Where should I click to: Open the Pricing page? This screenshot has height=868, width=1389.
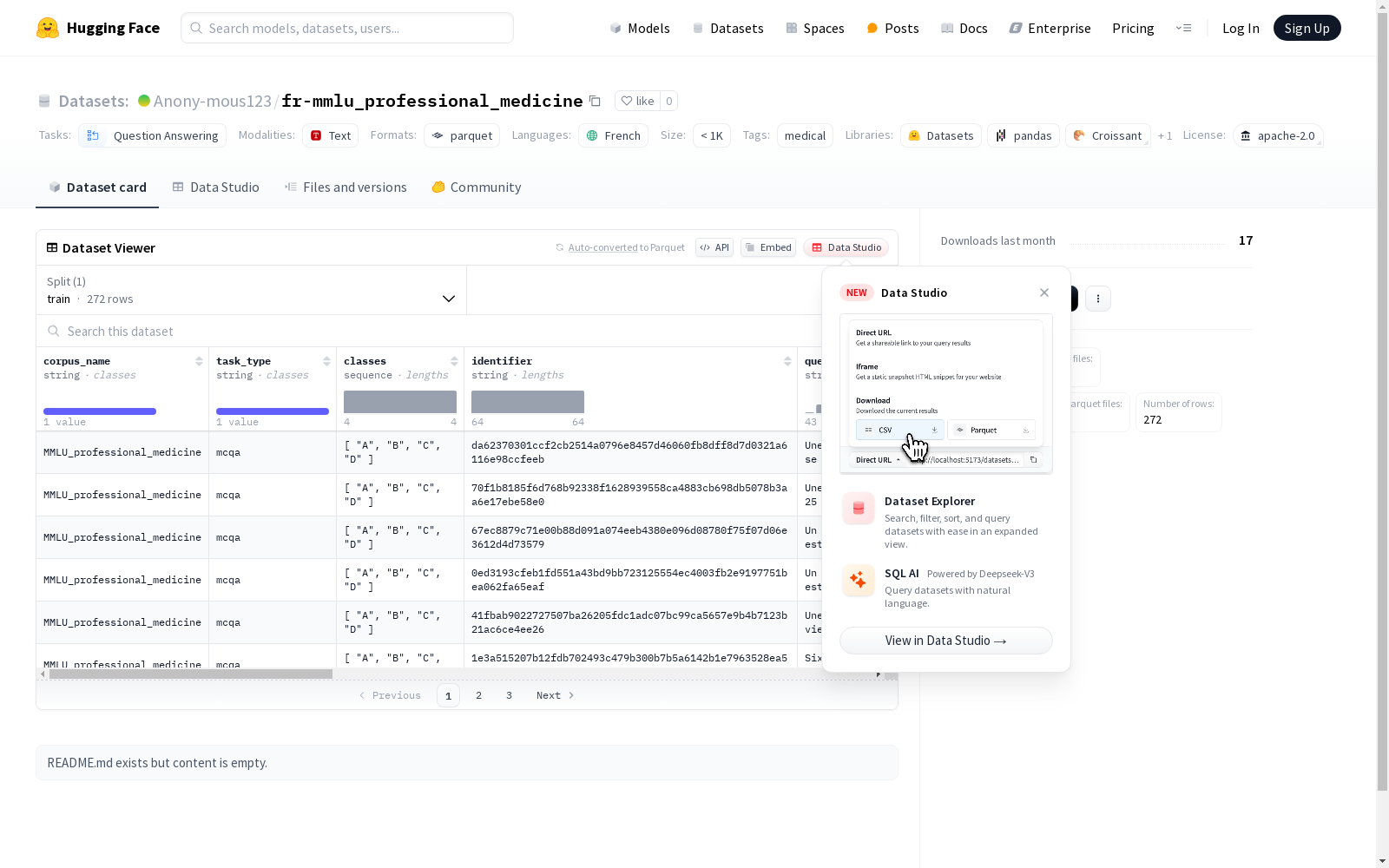coord(1133,28)
